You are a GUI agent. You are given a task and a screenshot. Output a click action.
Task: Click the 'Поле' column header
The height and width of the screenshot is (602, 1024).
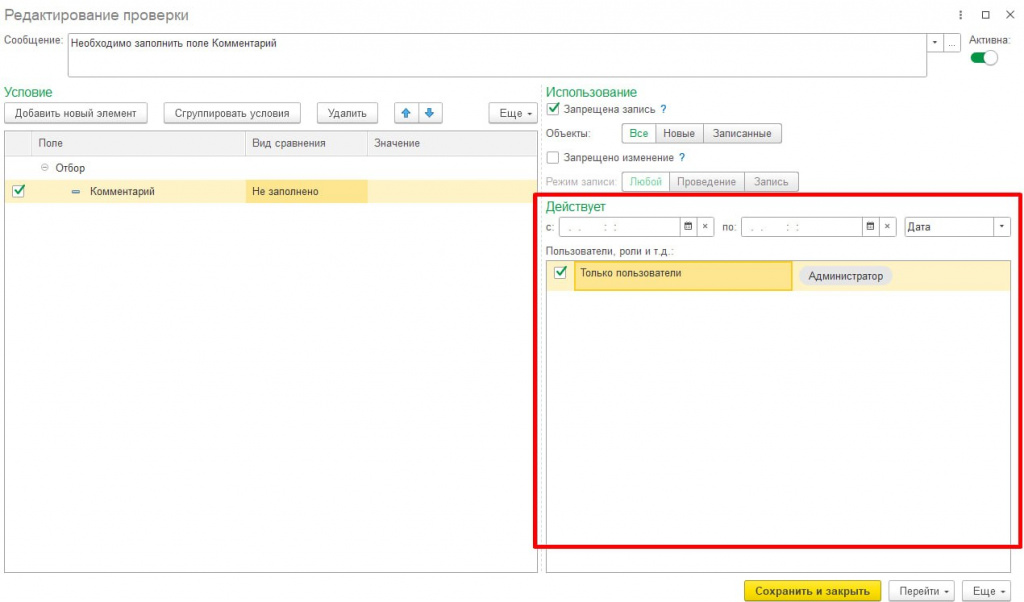pyautogui.click(x=138, y=143)
